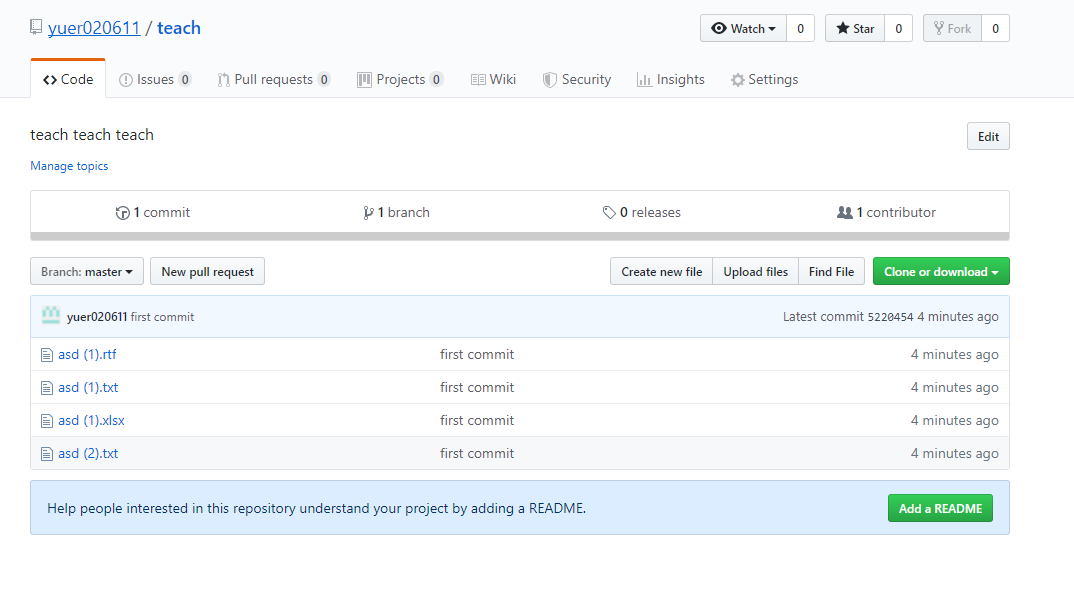
Task: Click first commit message in asd (1).xlsx row
Action: pos(477,420)
